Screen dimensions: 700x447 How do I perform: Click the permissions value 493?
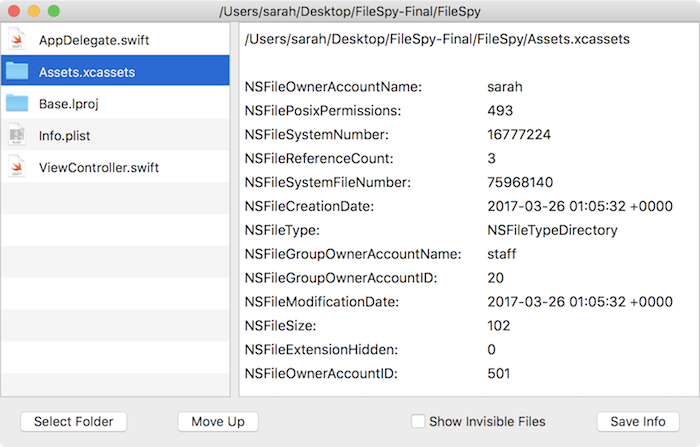coord(500,111)
